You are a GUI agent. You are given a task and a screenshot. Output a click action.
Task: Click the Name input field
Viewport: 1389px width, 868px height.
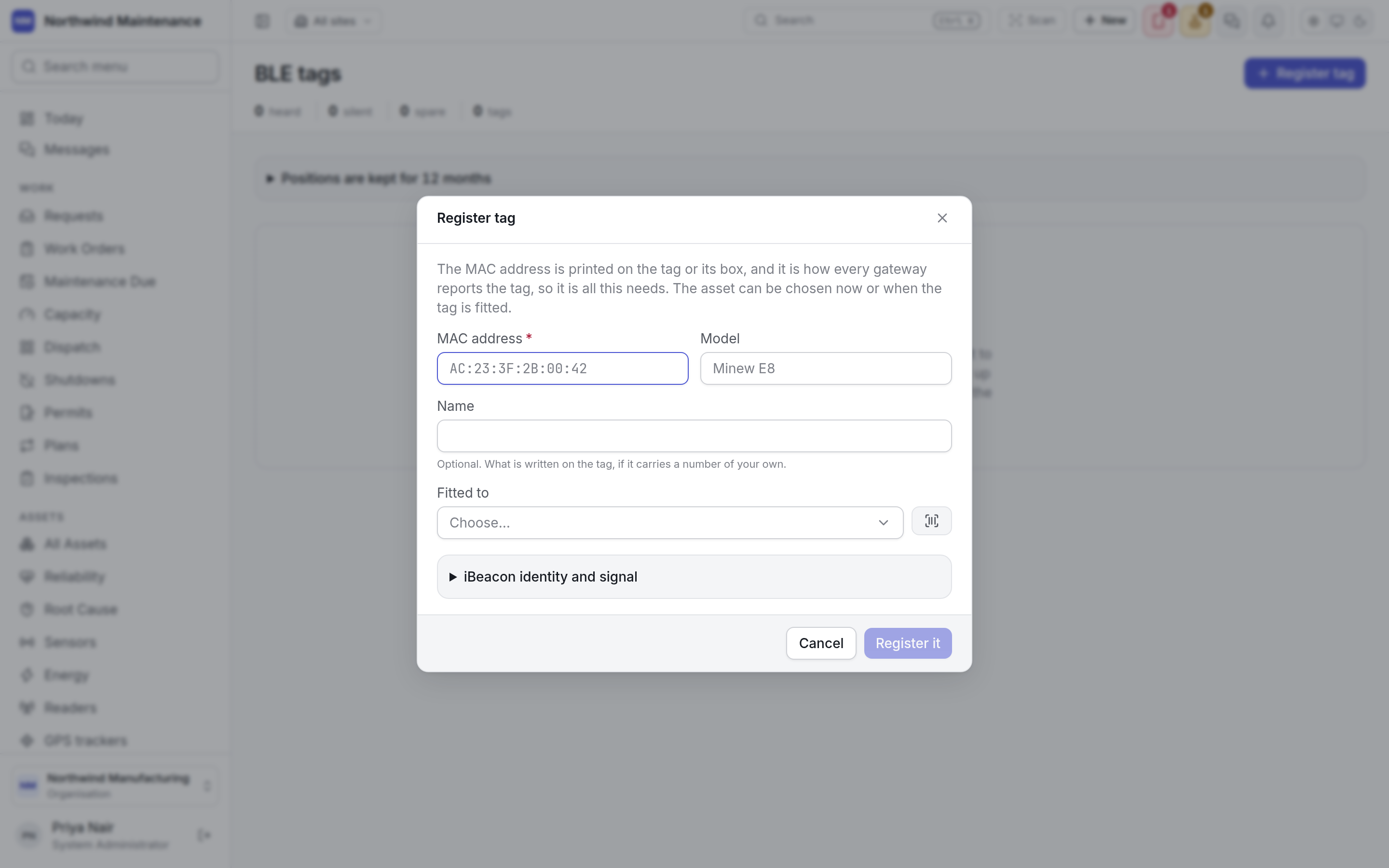(x=694, y=436)
